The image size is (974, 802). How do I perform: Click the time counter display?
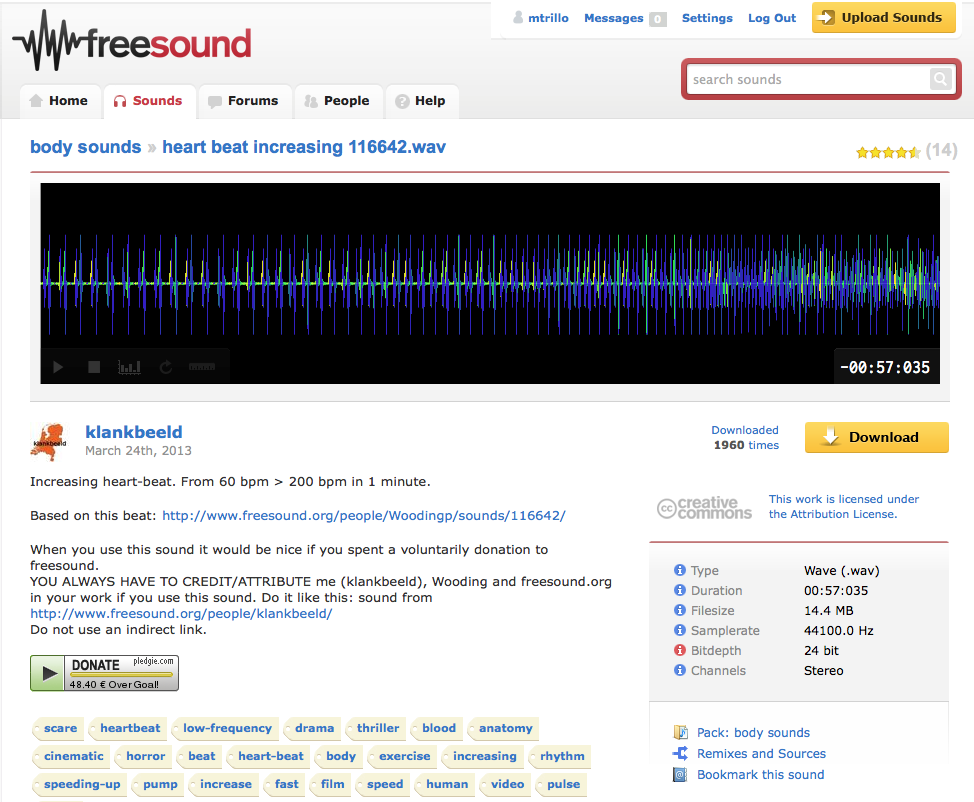(885, 367)
